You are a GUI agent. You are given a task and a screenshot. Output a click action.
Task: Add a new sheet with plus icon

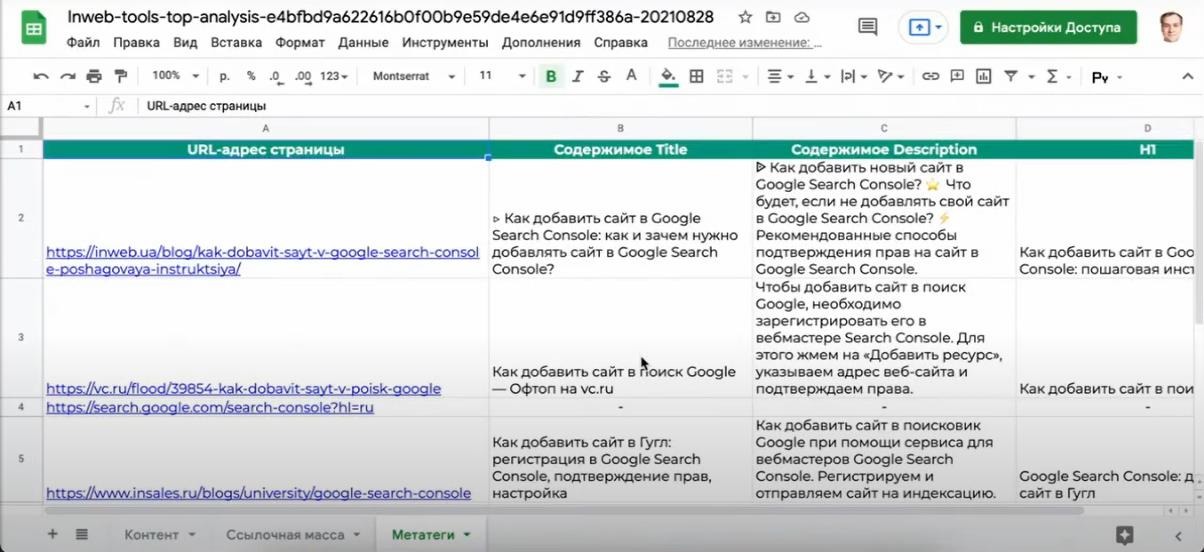[53, 535]
